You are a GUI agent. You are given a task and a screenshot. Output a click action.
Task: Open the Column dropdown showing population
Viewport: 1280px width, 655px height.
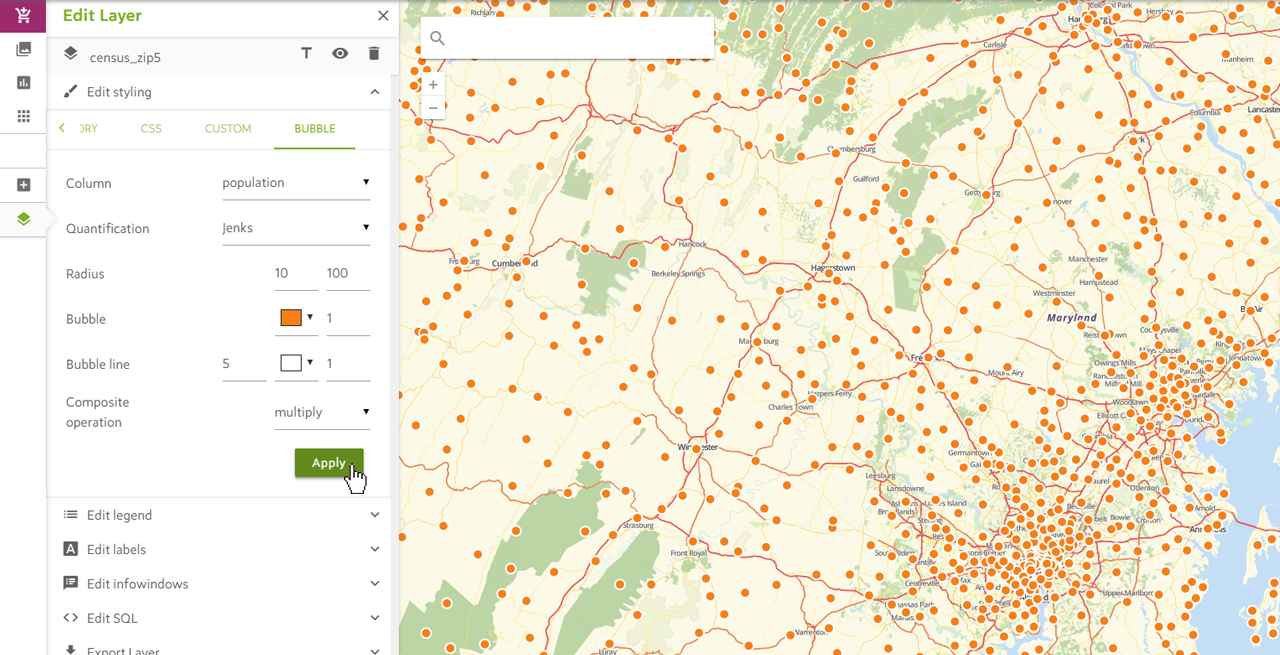coord(296,183)
